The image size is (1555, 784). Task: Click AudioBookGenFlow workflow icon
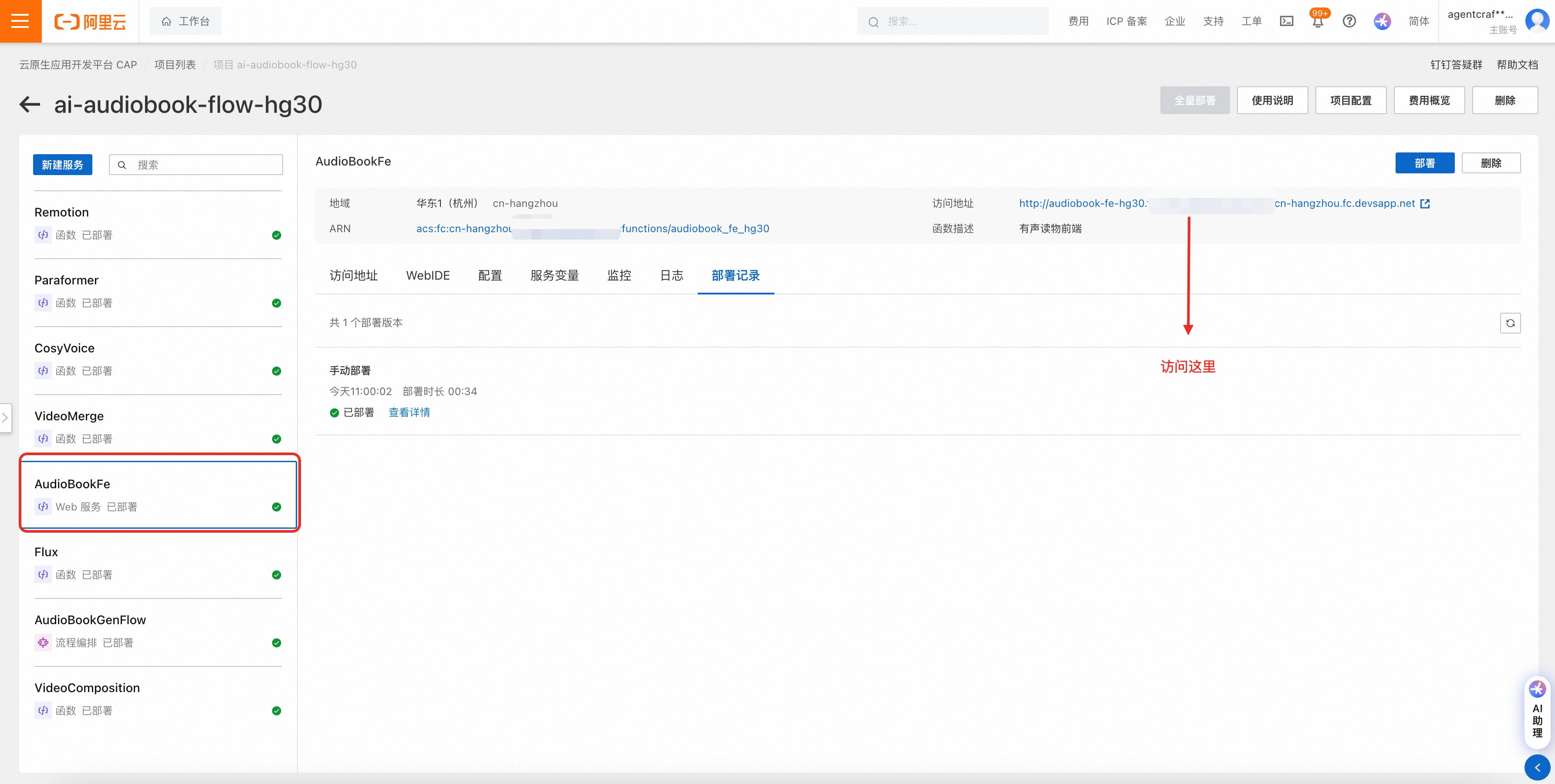(43, 643)
